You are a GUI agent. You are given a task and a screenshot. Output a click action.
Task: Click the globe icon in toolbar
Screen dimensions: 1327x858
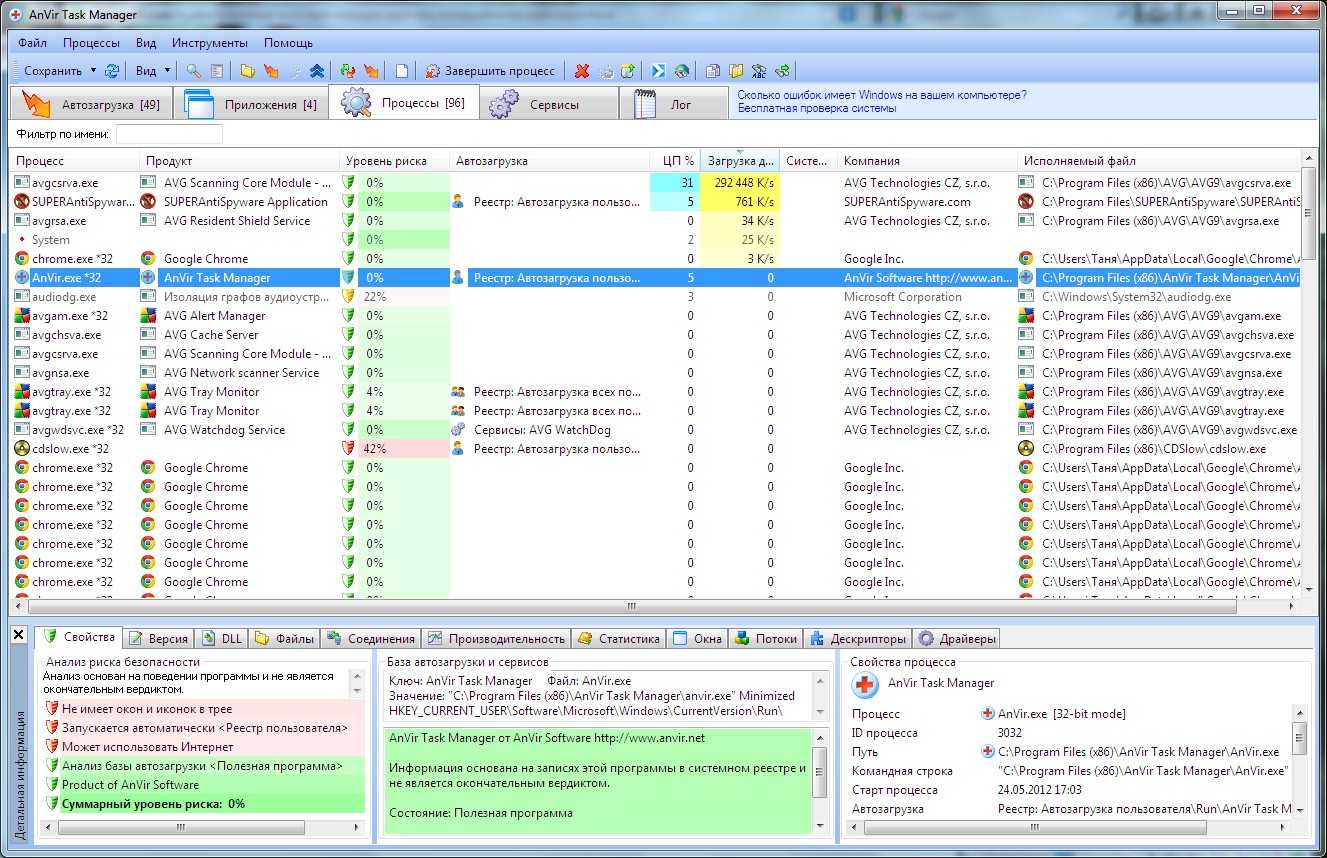pyautogui.click(x=682, y=71)
